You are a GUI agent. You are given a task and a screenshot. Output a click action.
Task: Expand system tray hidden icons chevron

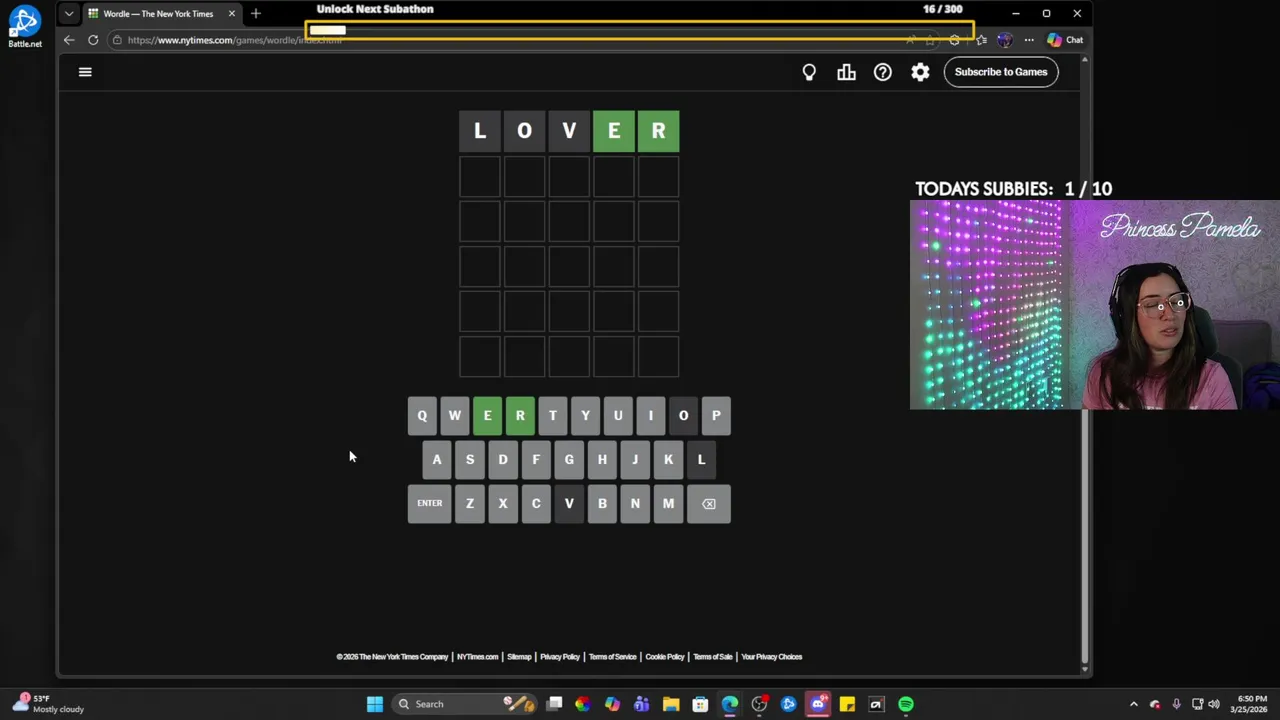point(1133,704)
